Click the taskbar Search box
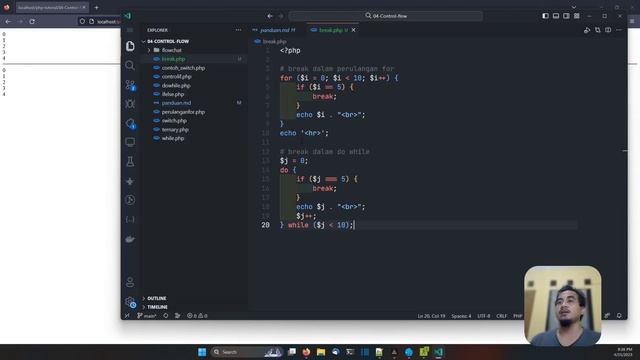 (x=247, y=352)
